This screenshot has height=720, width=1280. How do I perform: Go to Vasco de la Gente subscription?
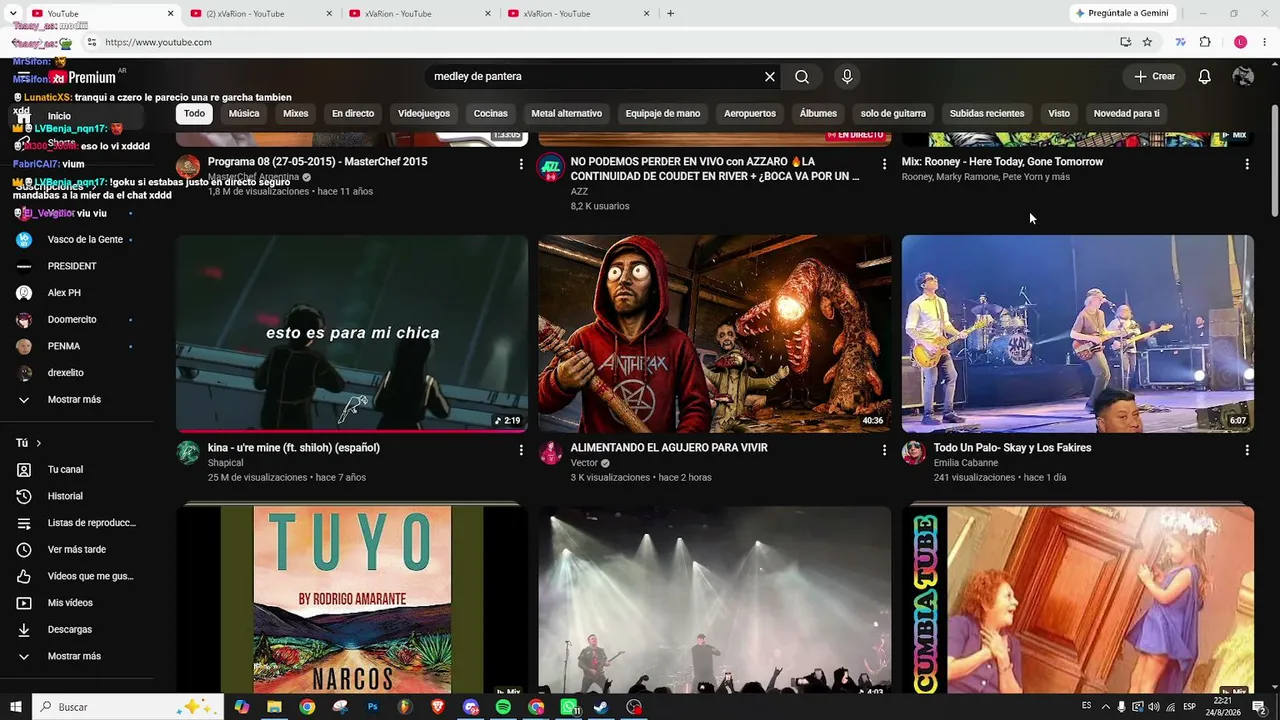tap(76, 240)
